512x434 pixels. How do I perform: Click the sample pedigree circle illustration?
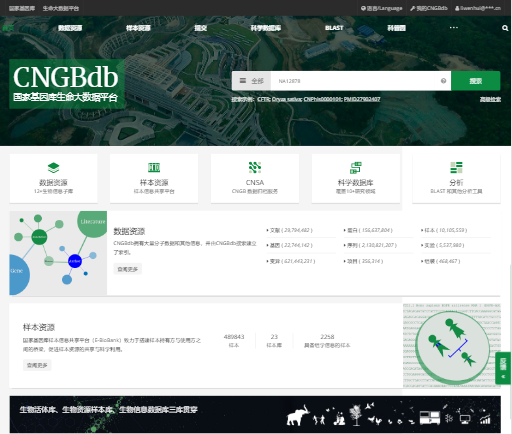[453, 347]
